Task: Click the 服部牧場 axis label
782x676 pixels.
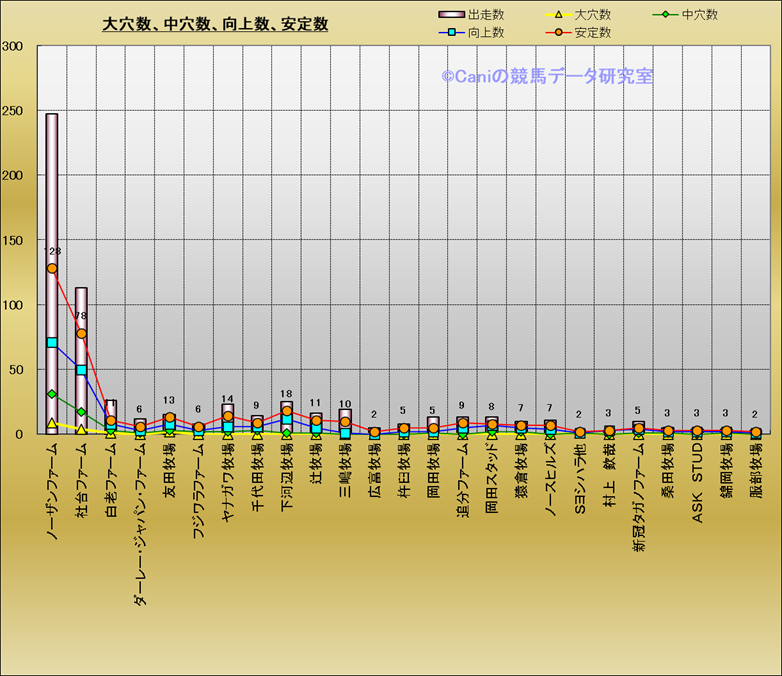Action: click(x=756, y=472)
